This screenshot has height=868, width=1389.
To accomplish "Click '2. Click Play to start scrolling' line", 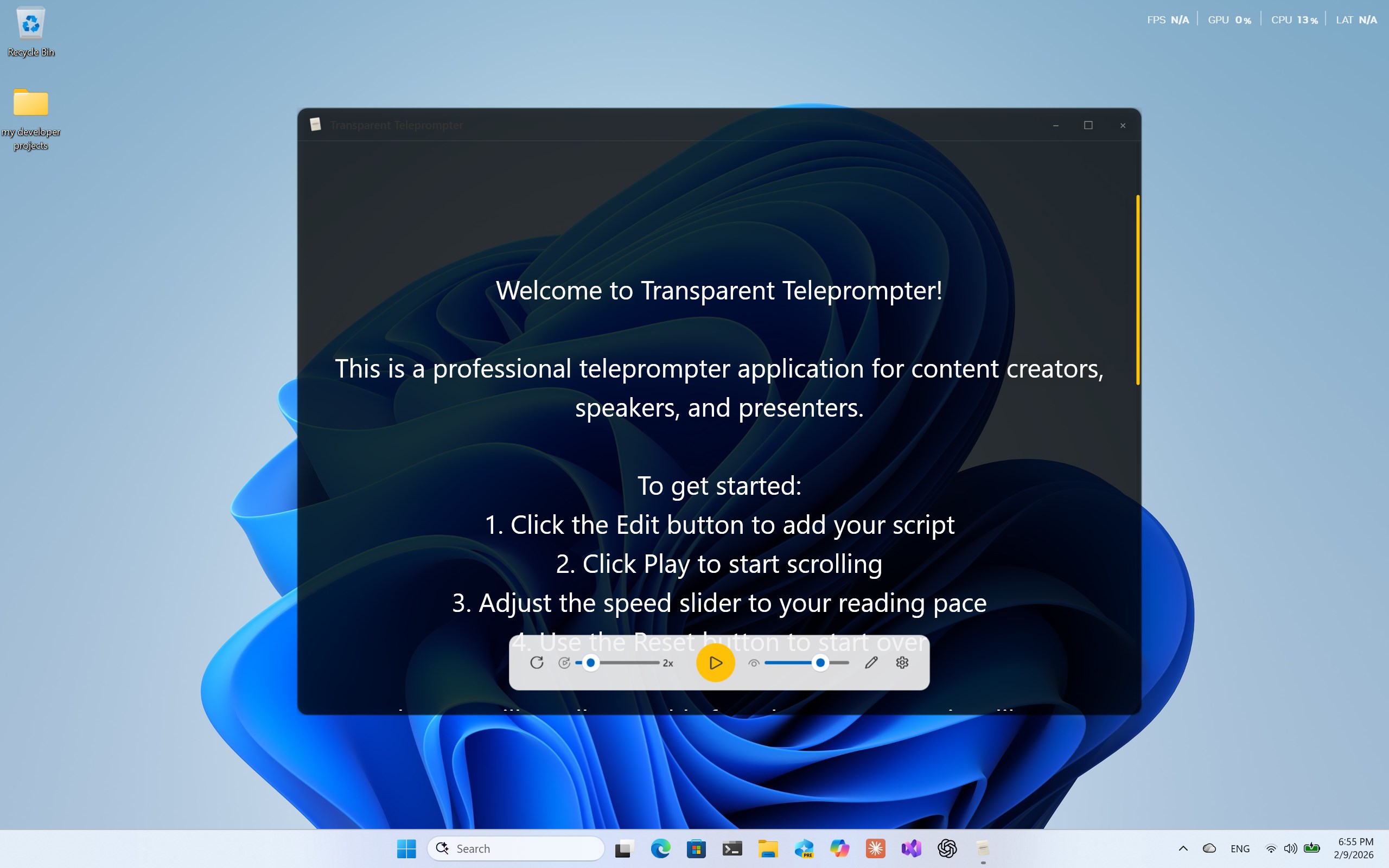I will (719, 564).
